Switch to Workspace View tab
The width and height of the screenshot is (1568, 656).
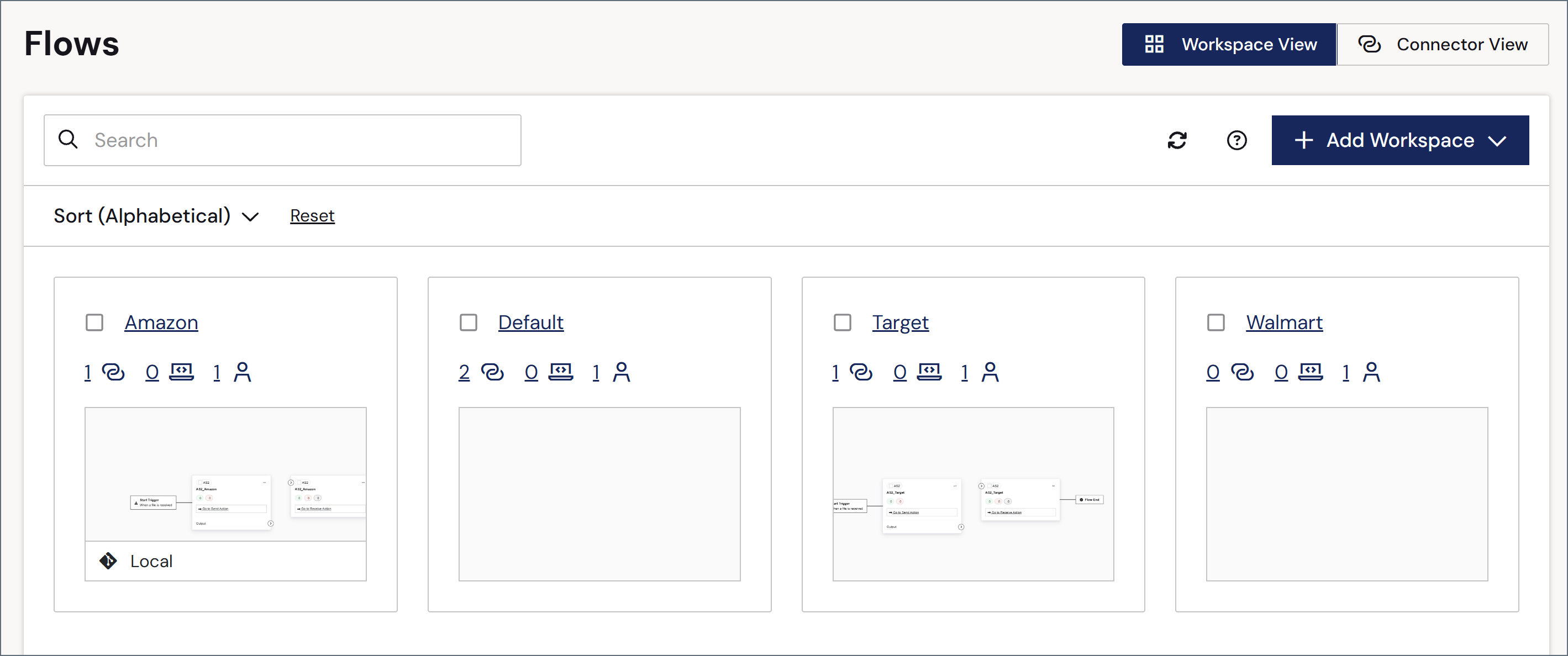pos(1228,44)
